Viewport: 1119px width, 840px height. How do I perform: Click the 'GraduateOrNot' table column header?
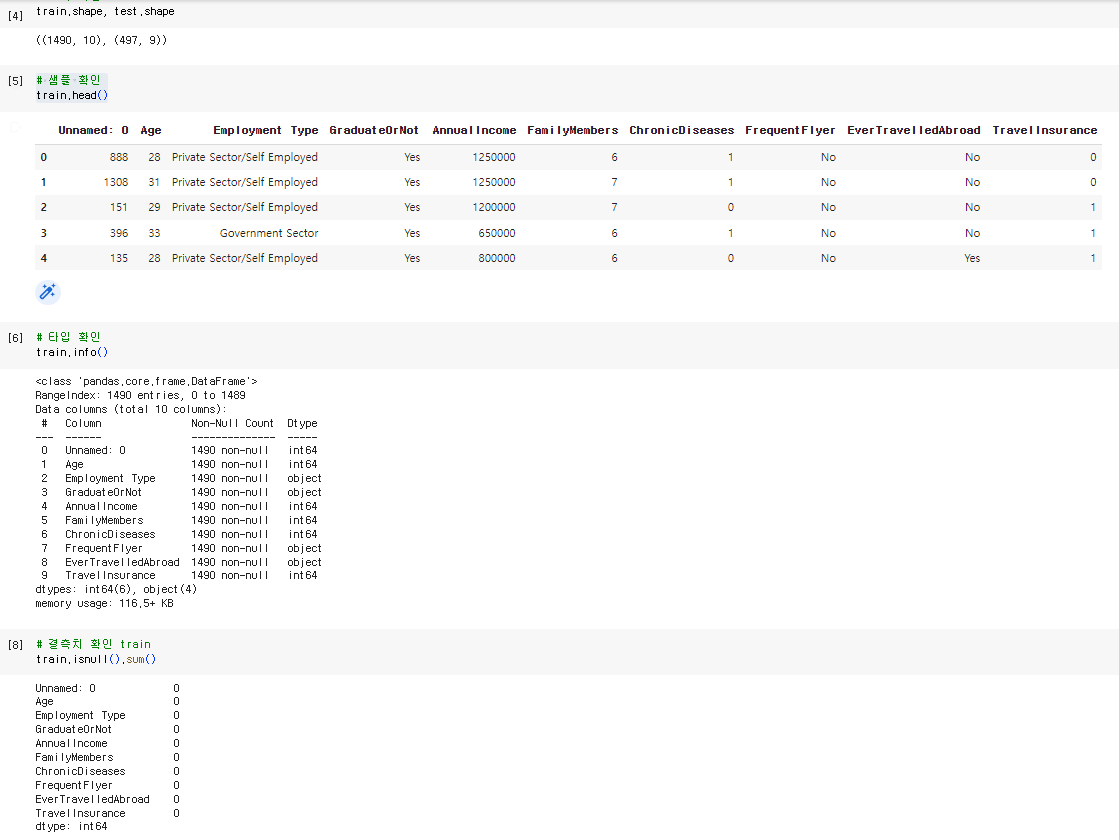[374, 130]
